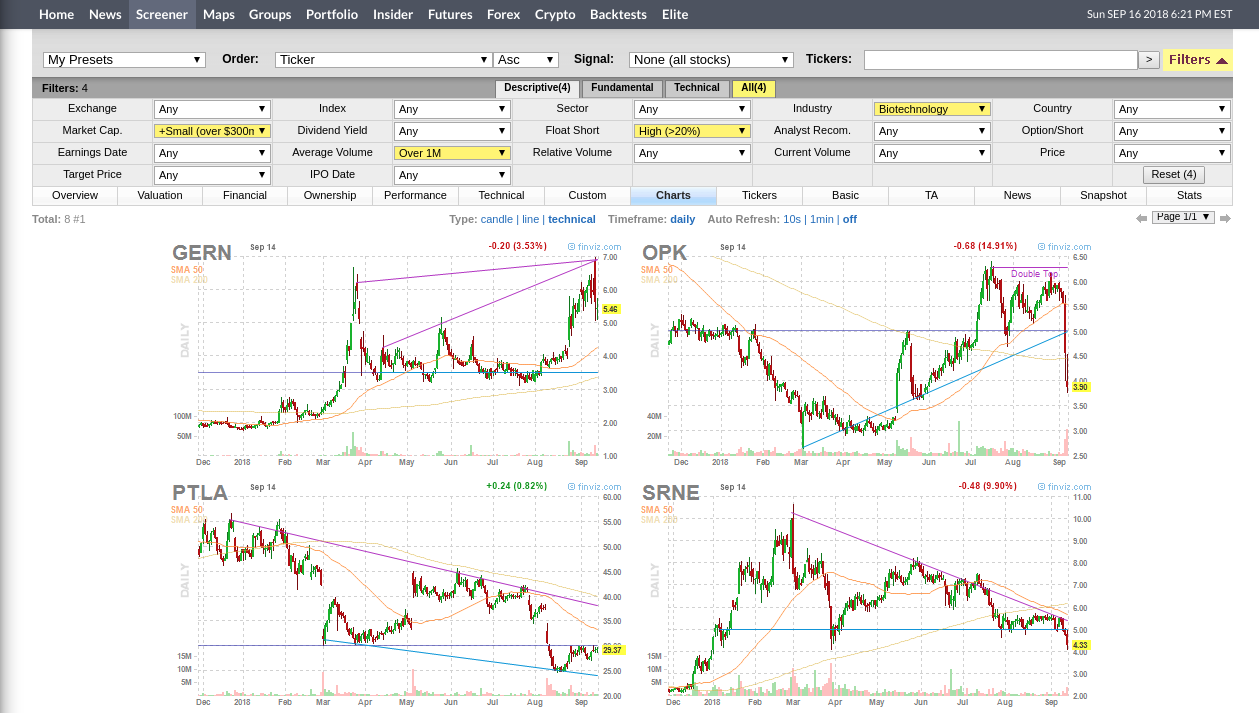Open the Earnings Date dropdown
Screen dimensions: 1259x713
pyautogui.click(x=212, y=153)
